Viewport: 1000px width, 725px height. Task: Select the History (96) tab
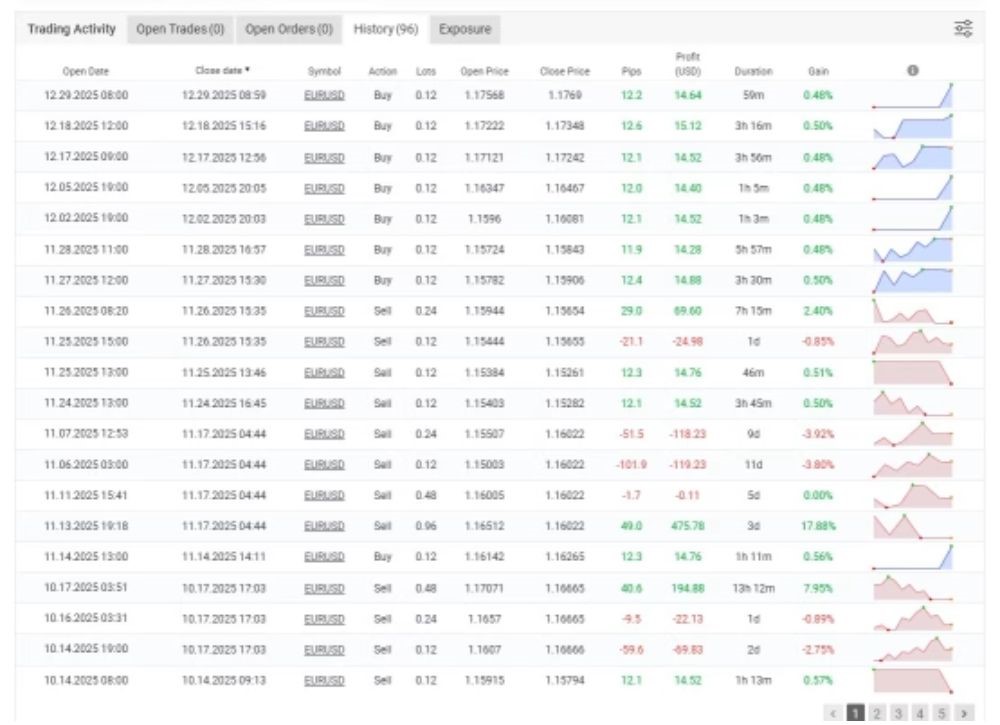pos(386,29)
